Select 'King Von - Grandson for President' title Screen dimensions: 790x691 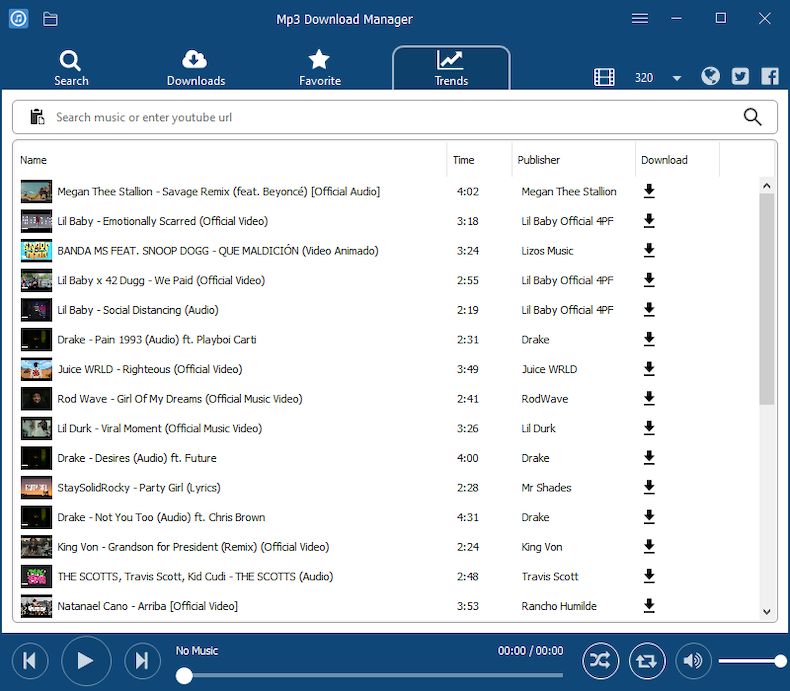click(193, 546)
